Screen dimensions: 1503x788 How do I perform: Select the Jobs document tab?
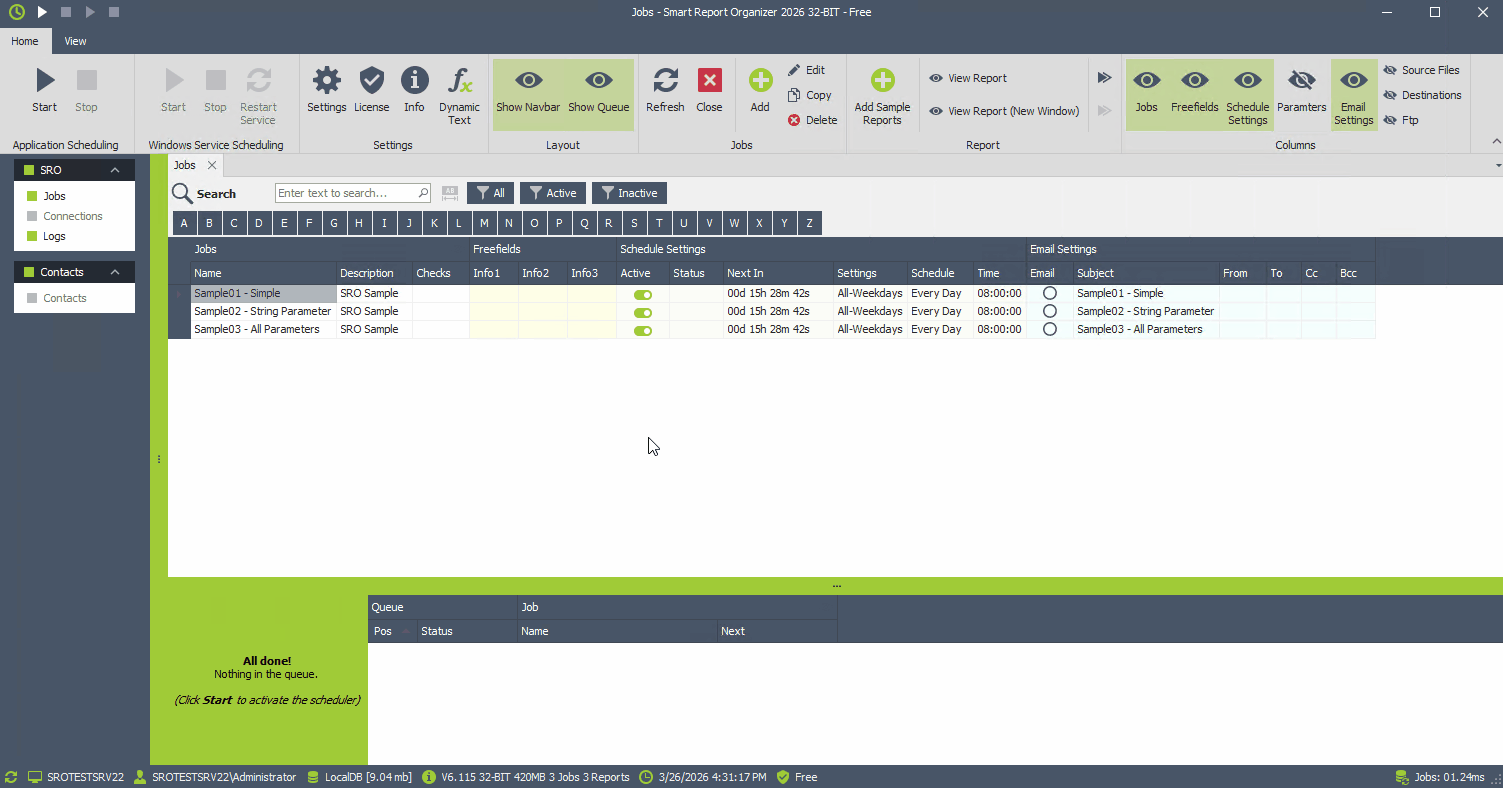[184, 164]
